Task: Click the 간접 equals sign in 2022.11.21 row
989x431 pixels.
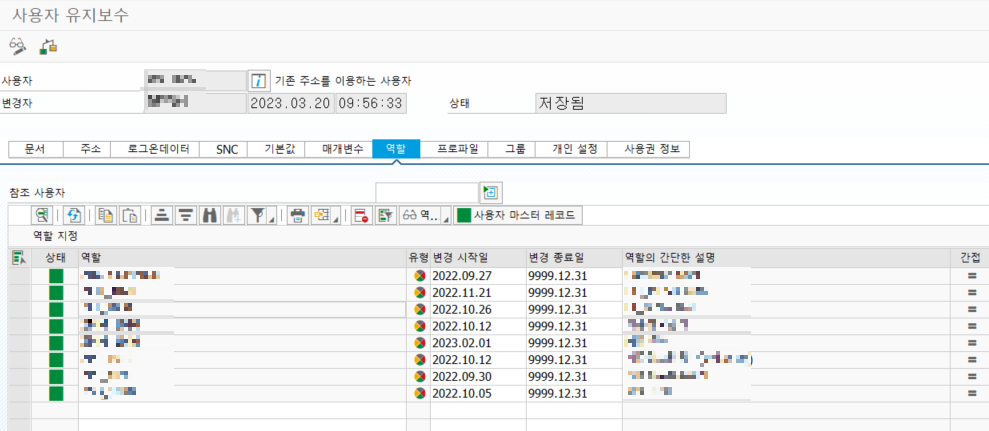Action: click(971, 293)
